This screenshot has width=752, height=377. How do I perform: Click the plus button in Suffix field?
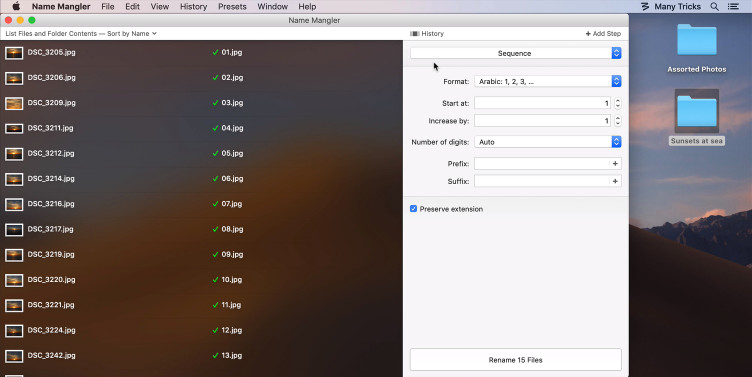(615, 181)
